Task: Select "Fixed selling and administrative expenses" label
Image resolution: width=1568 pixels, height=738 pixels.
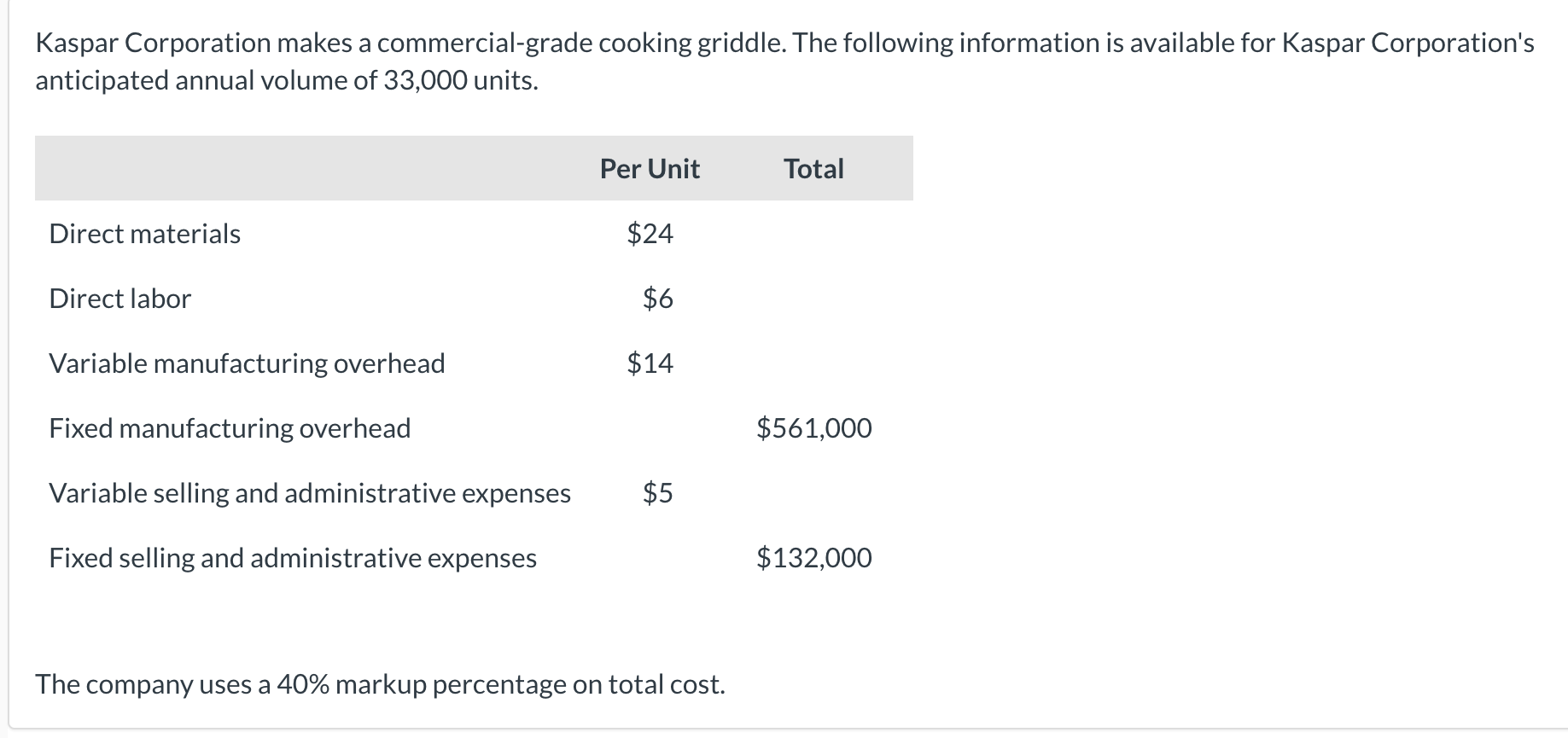Action: point(293,558)
